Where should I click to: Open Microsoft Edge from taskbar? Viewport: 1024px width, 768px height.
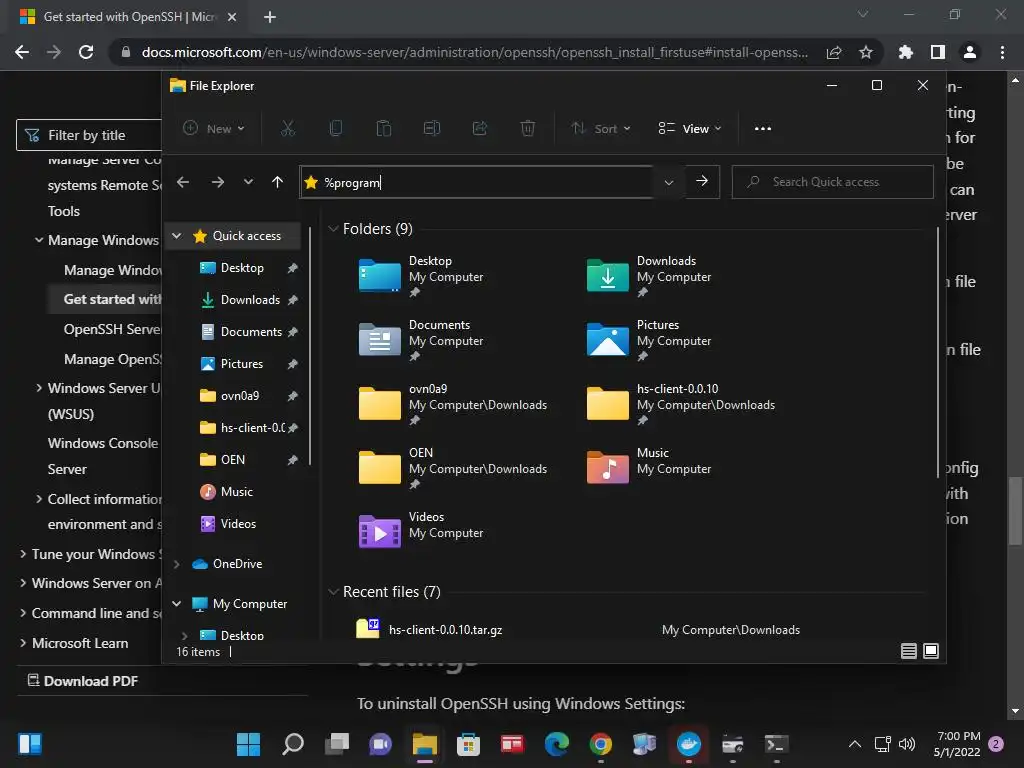click(x=556, y=744)
